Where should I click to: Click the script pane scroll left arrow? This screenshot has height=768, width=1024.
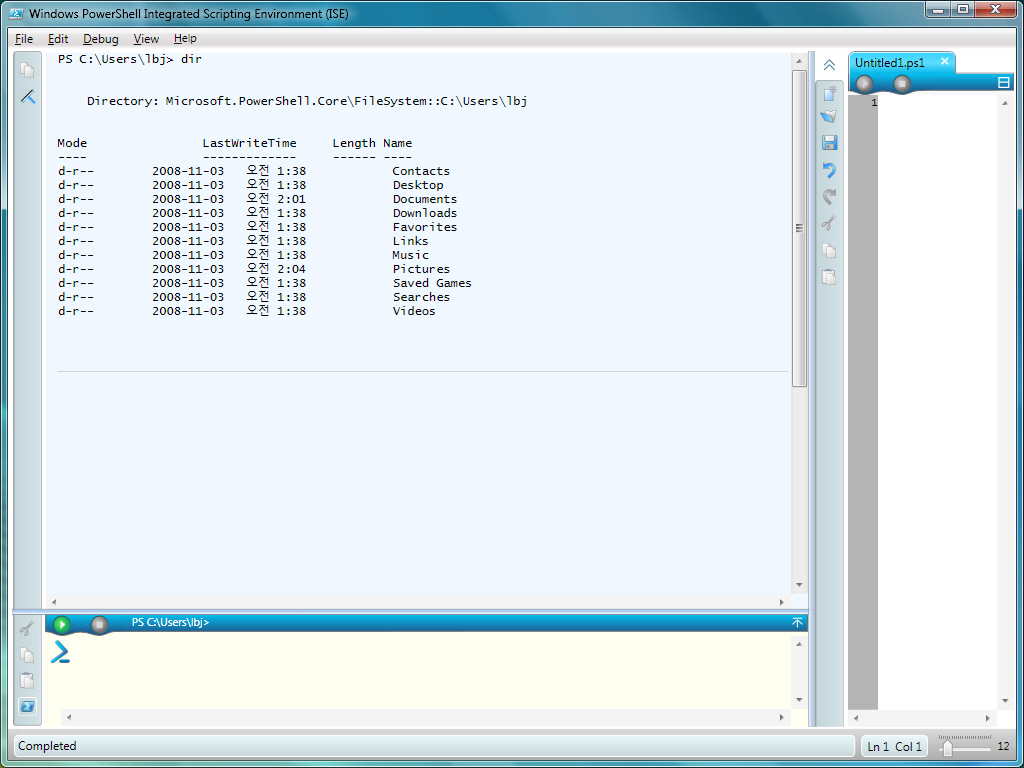coord(857,718)
